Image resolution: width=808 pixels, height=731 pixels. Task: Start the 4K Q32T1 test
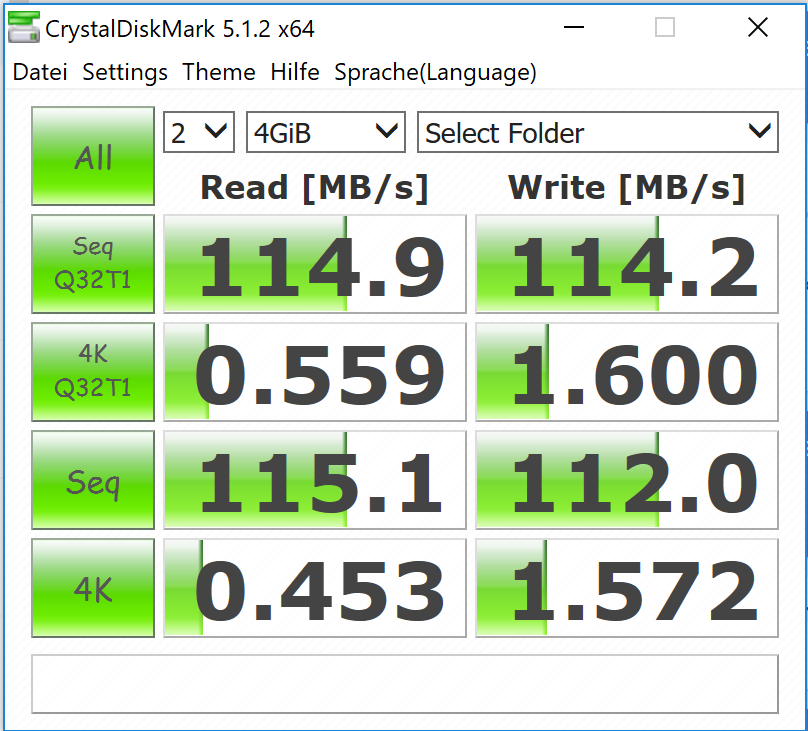[x=93, y=372]
